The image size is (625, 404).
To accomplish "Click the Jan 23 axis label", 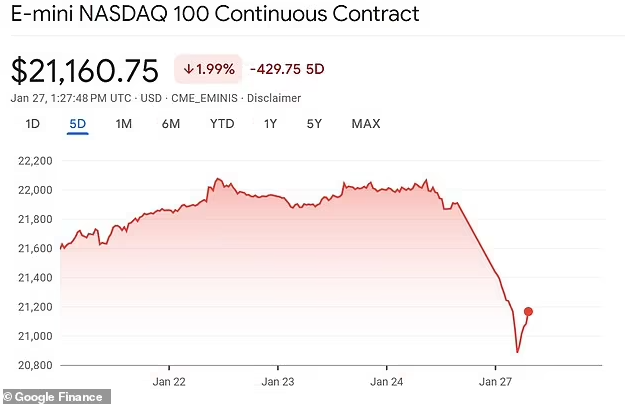I will coord(278,382).
